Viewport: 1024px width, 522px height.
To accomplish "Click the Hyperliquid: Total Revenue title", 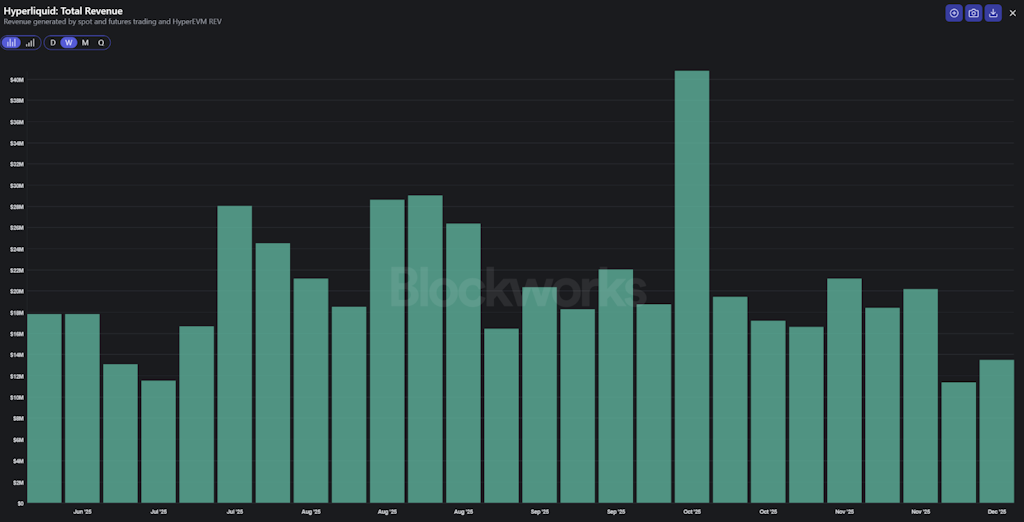I will click(x=63, y=11).
